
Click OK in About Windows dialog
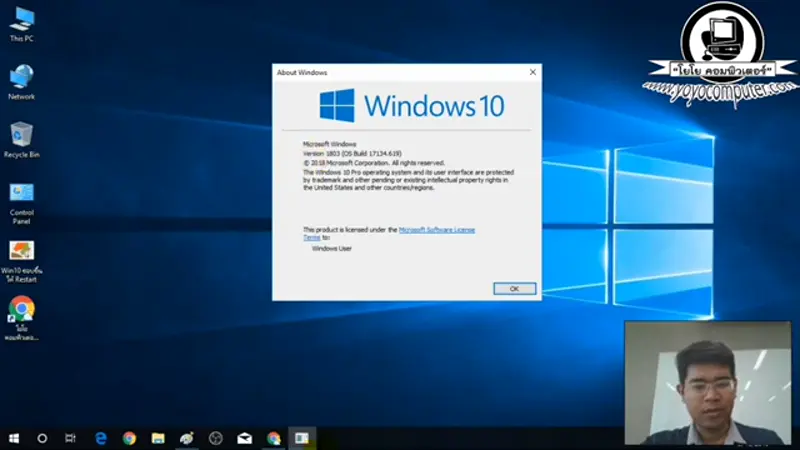(514, 289)
